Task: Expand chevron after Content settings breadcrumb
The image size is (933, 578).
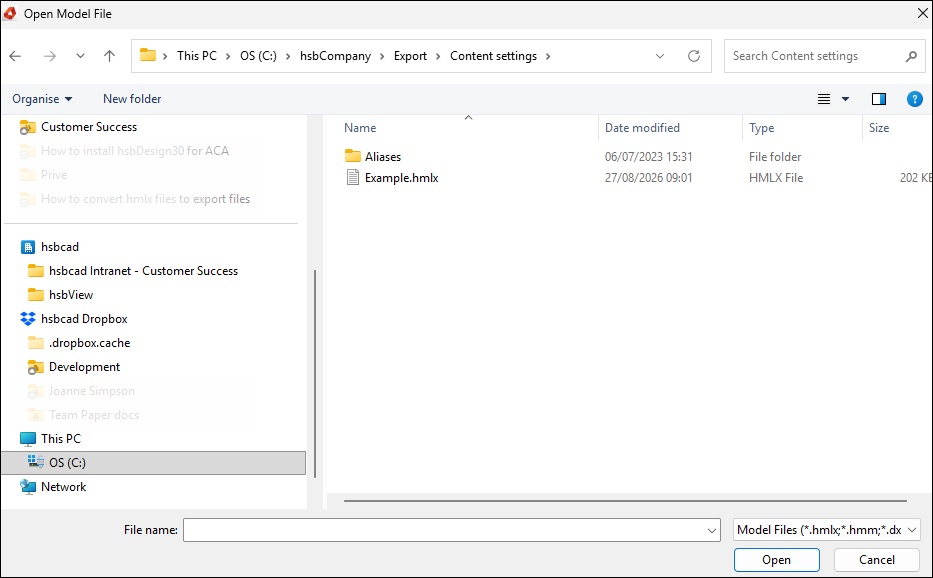Action: coord(548,56)
